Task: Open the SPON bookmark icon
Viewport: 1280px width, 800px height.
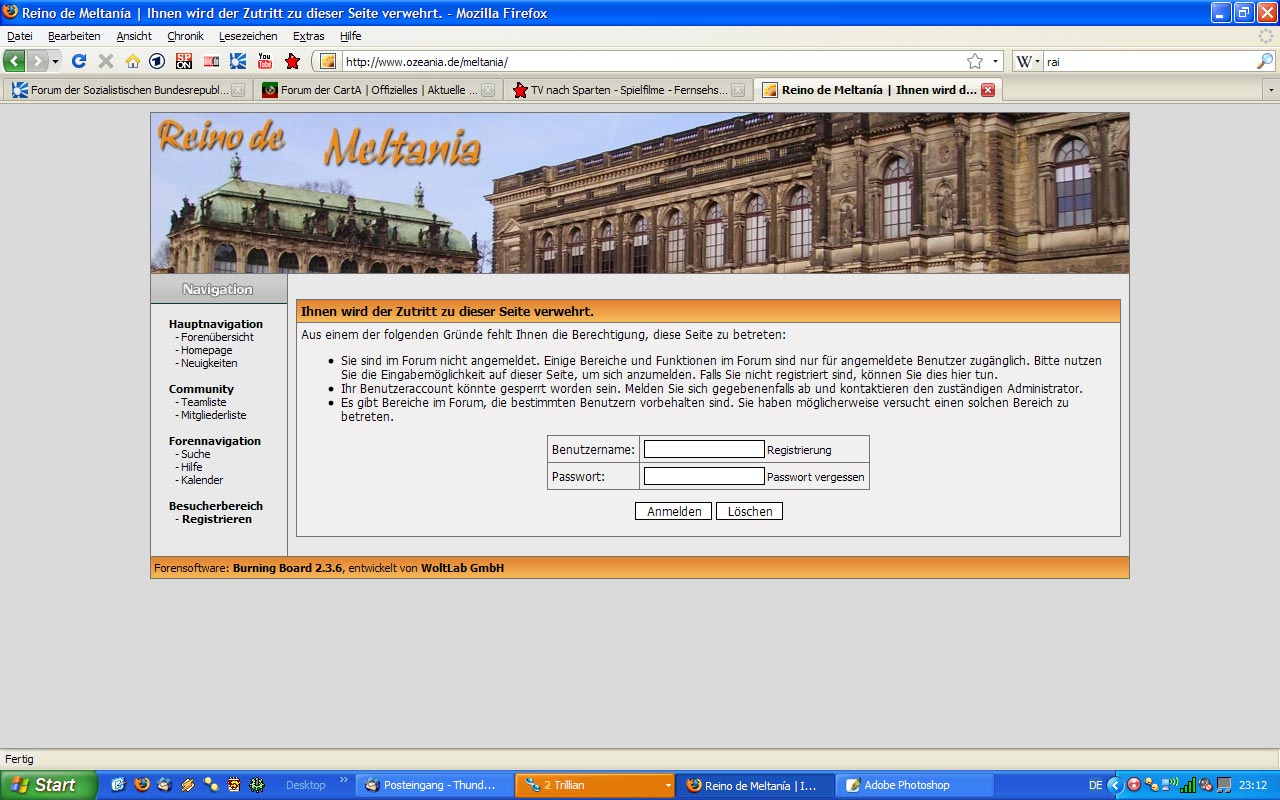Action: tap(184, 61)
